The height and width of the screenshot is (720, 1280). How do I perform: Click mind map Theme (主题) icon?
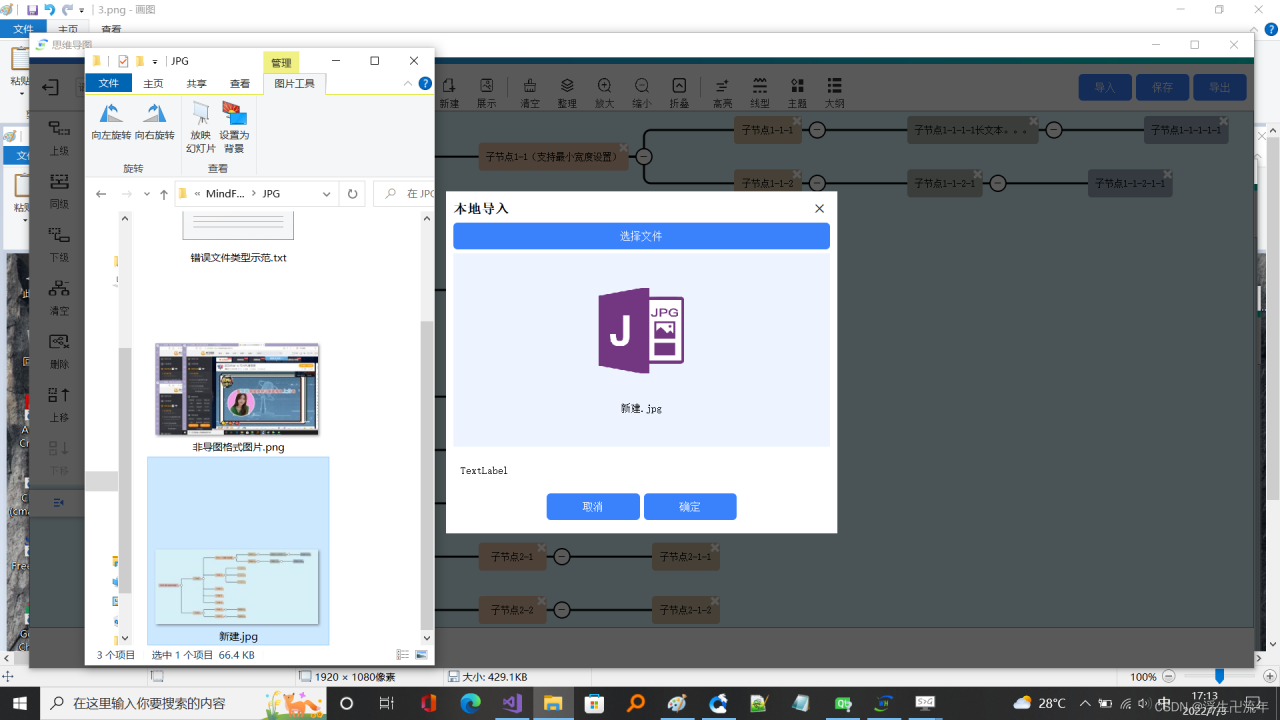tap(797, 93)
